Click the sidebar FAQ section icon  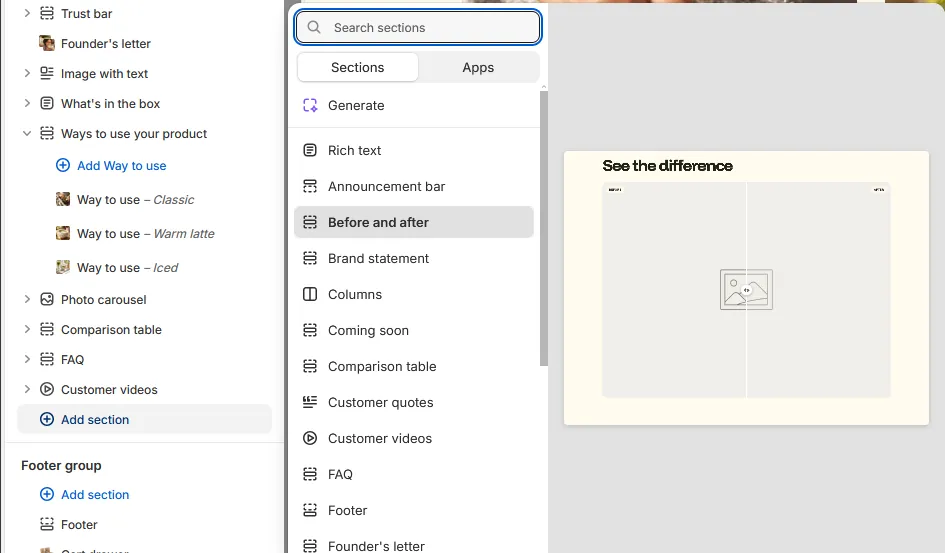tap(46, 360)
